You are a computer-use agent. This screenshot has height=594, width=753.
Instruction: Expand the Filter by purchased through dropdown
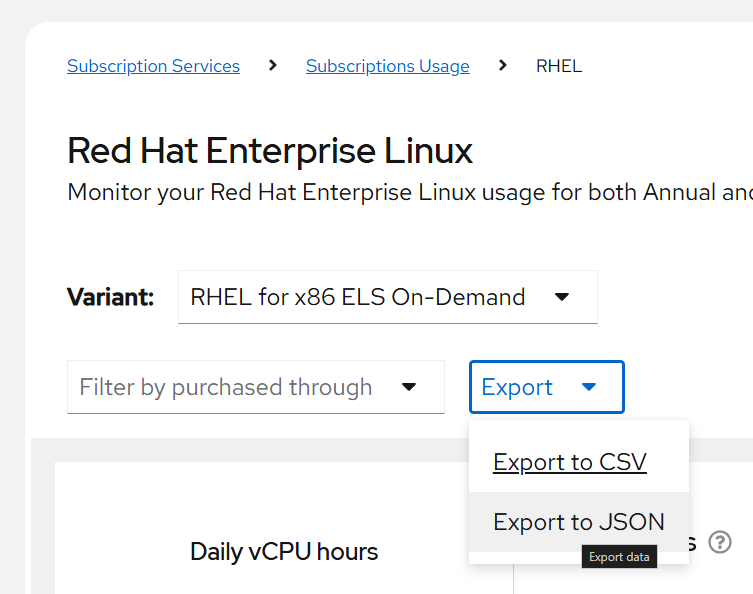click(255, 387)
